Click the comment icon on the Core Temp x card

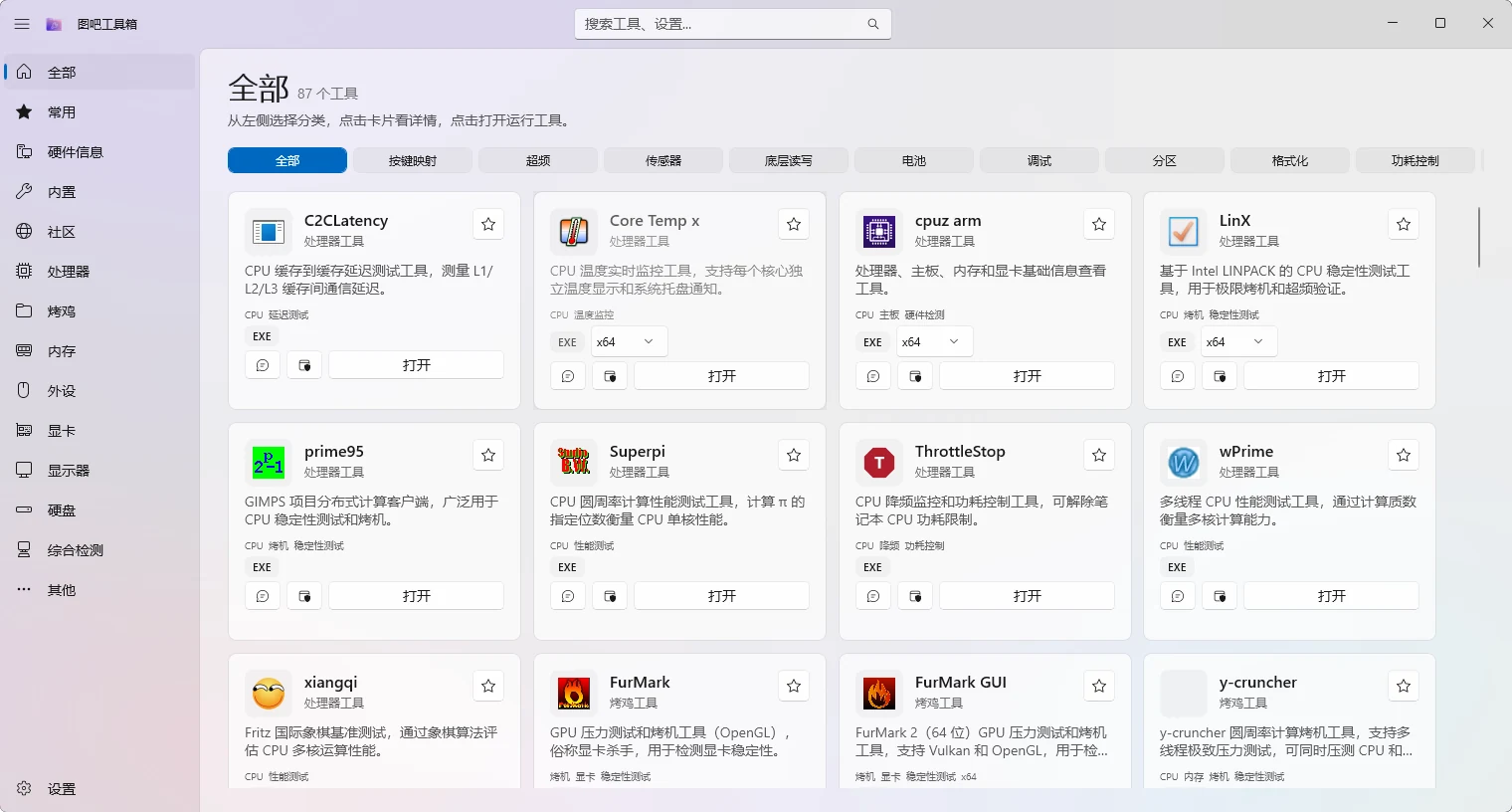click(x=568, y=376)
